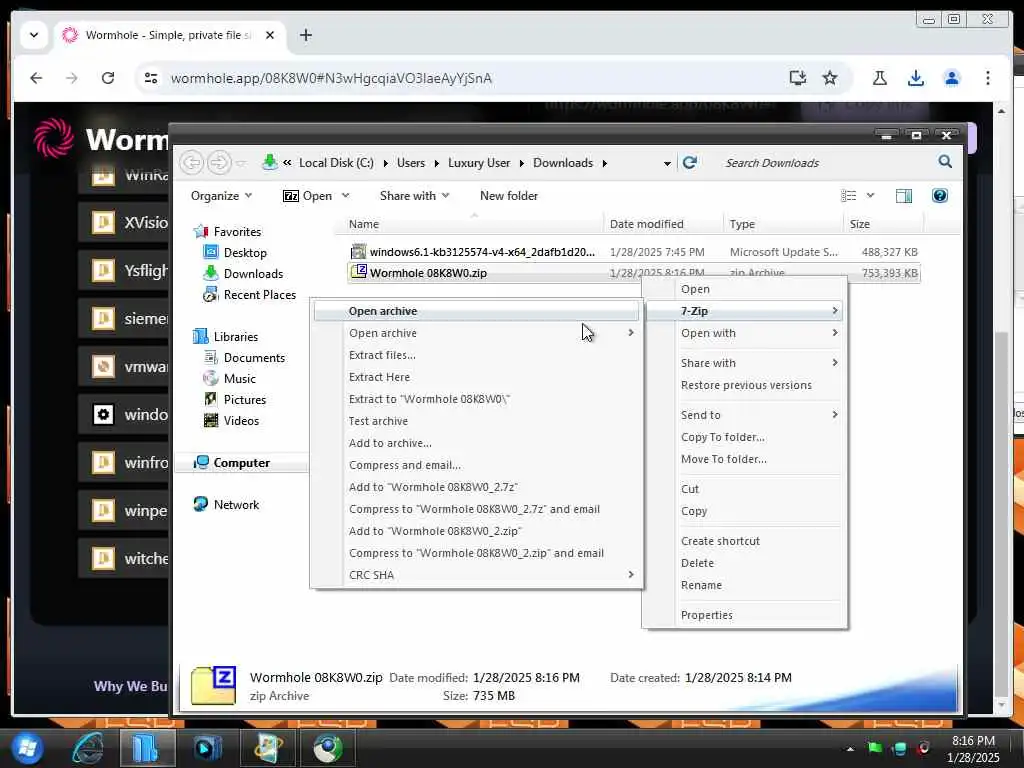Expand the second Open archive submenu arrow
1024x768 pixels.
point(631,333)
